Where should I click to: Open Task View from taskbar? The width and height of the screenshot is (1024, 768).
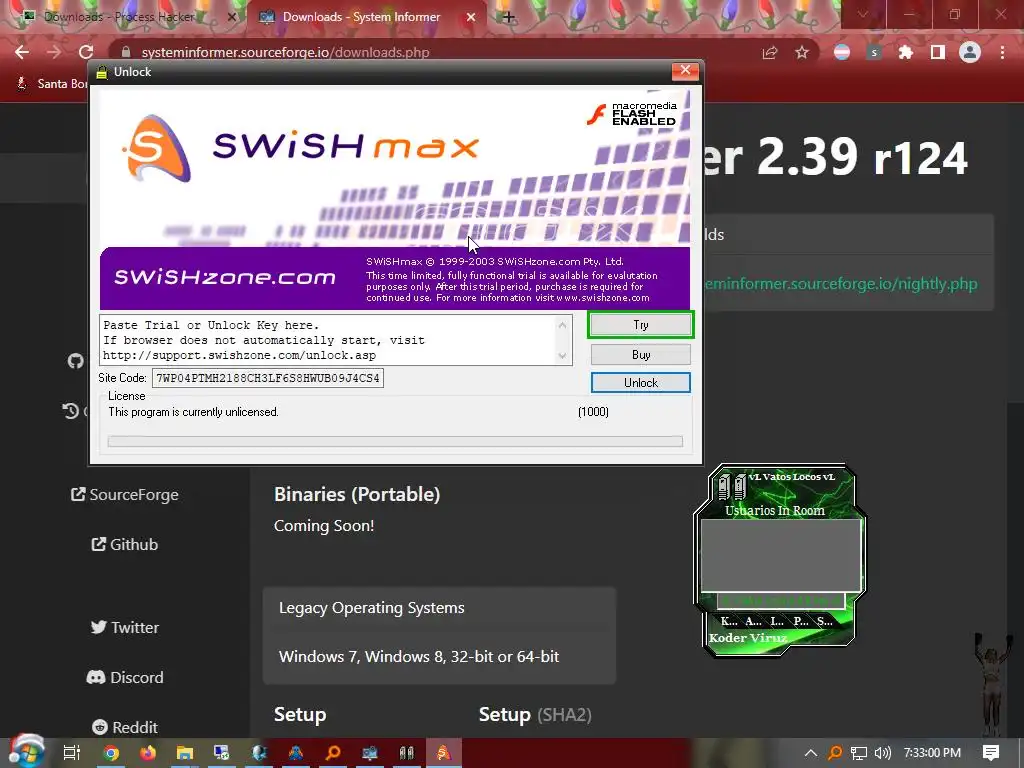(x=71, y=753)
